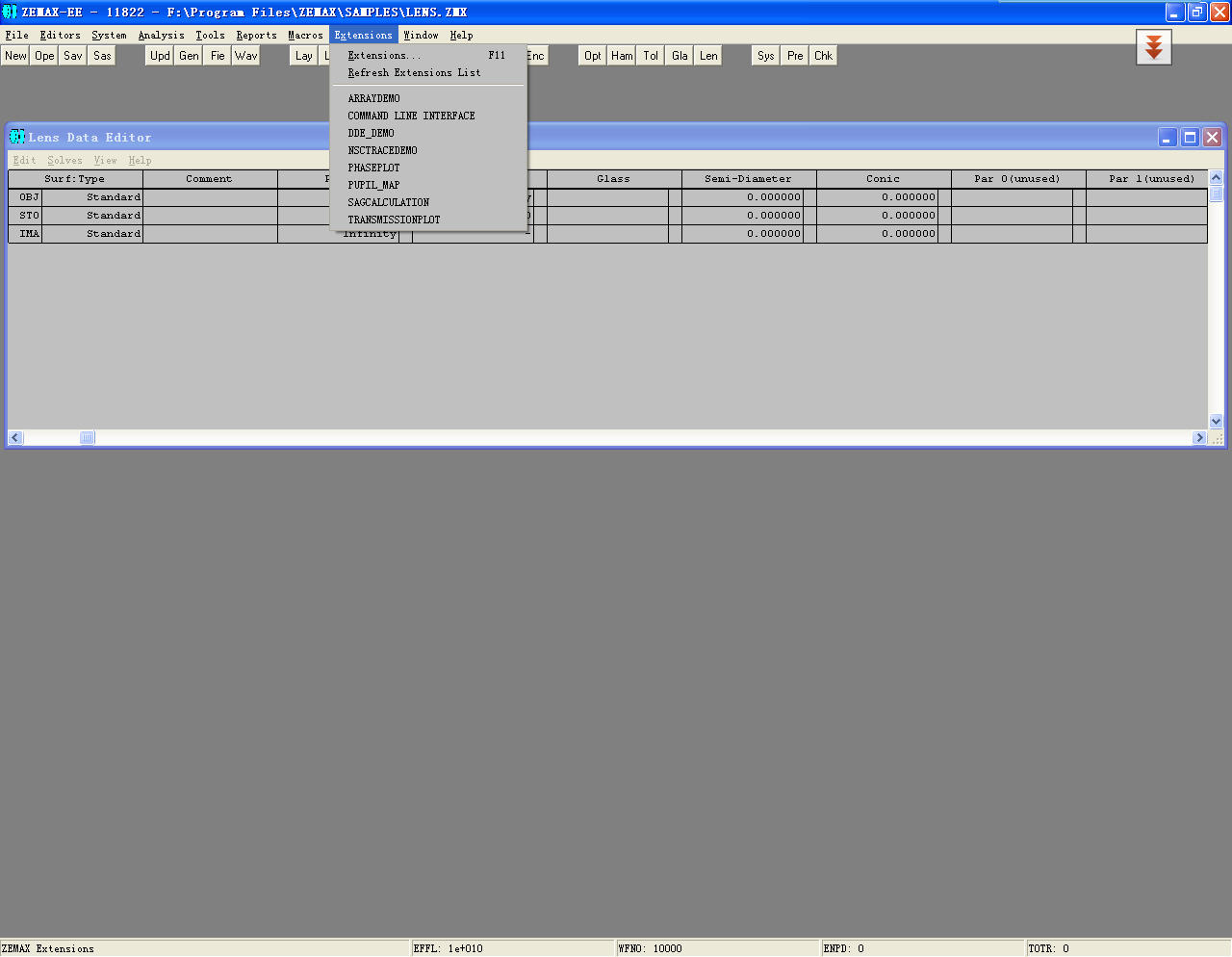This screenshot has height=957, width=1232.
Task: Launch the ARRAYDEMO extension
Action: coord(427,98)
